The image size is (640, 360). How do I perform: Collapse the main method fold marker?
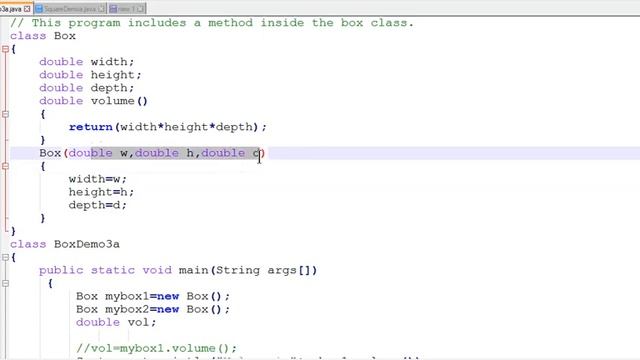coord(5,283)
